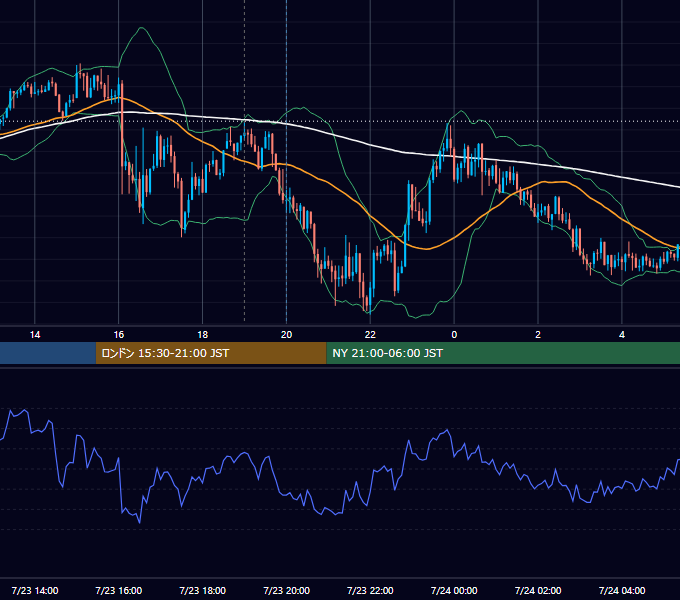The height and width of the screenshot is (600, 680).
Task: Click the 18 hour label on upper time axis
Action: pos(203,335)
